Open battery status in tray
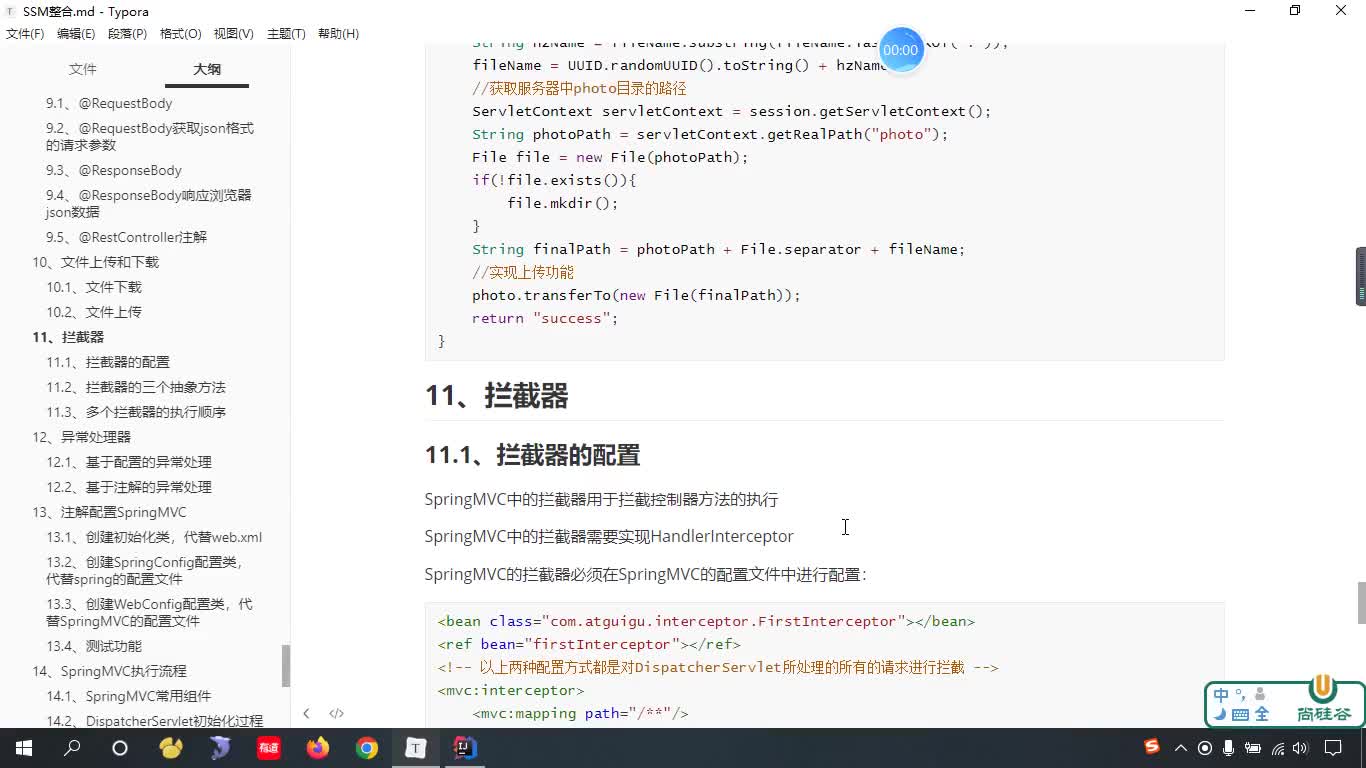 point(1254,748)
